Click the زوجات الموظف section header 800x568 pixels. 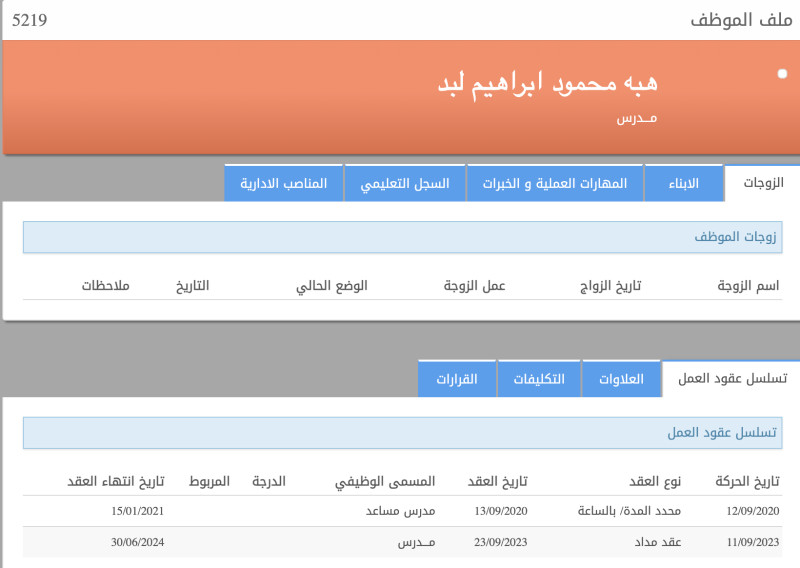click(400, 237)
